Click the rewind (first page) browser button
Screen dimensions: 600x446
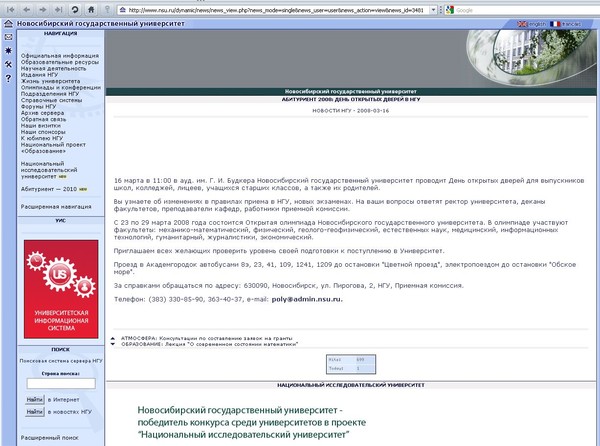click(x=11, y=10)
